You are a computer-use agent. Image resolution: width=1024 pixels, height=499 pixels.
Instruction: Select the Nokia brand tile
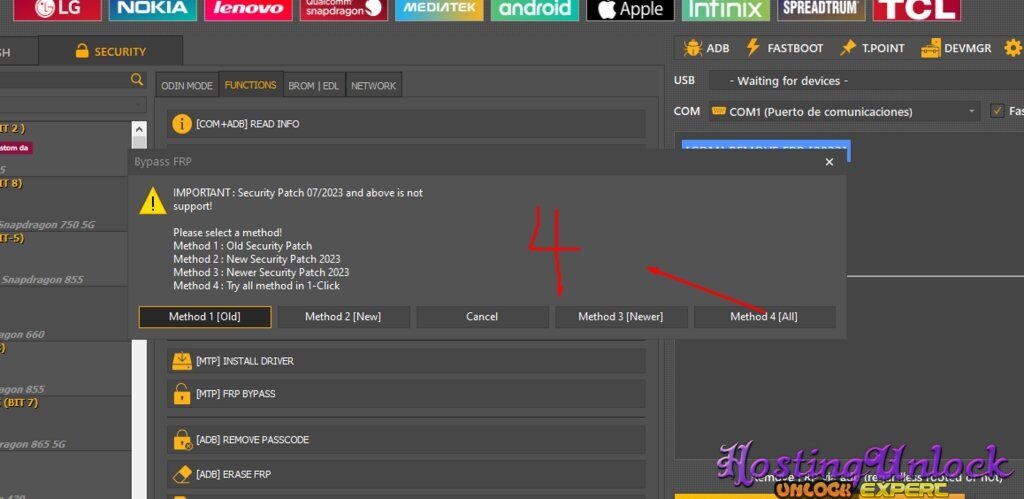(153, 10)
